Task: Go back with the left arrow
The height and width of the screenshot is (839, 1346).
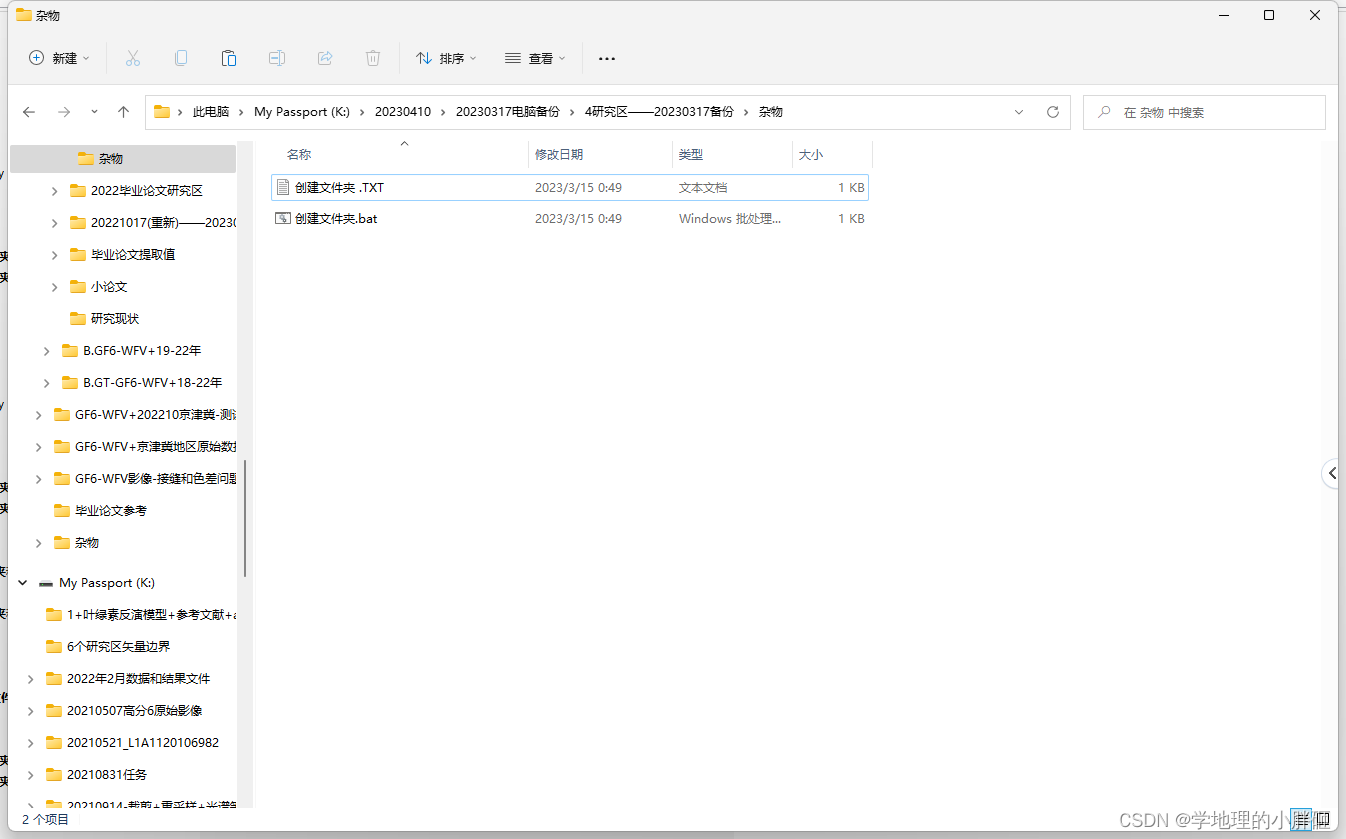Action: tap(29, 112)
